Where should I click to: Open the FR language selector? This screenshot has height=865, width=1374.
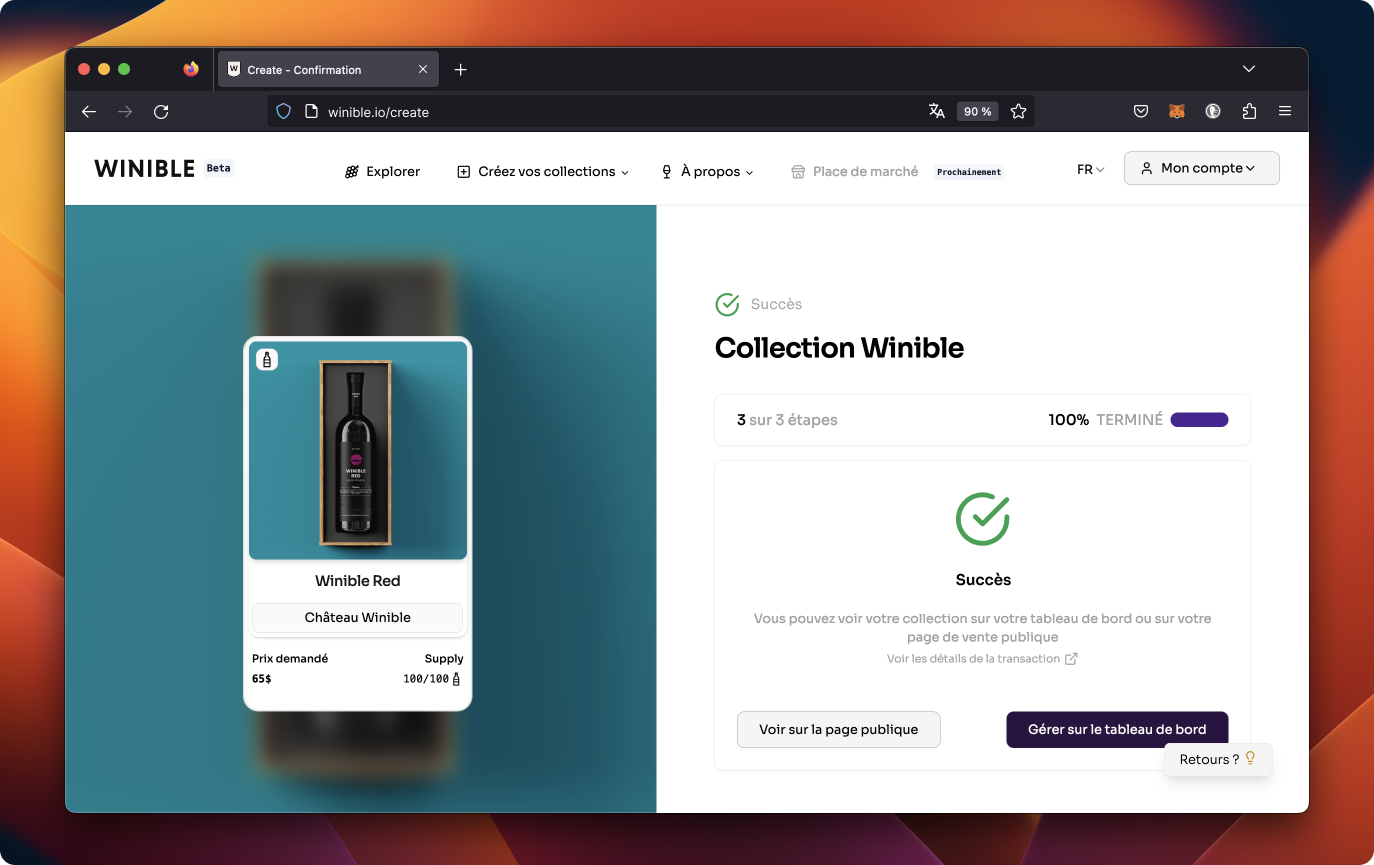click(x=1090, y=170)
